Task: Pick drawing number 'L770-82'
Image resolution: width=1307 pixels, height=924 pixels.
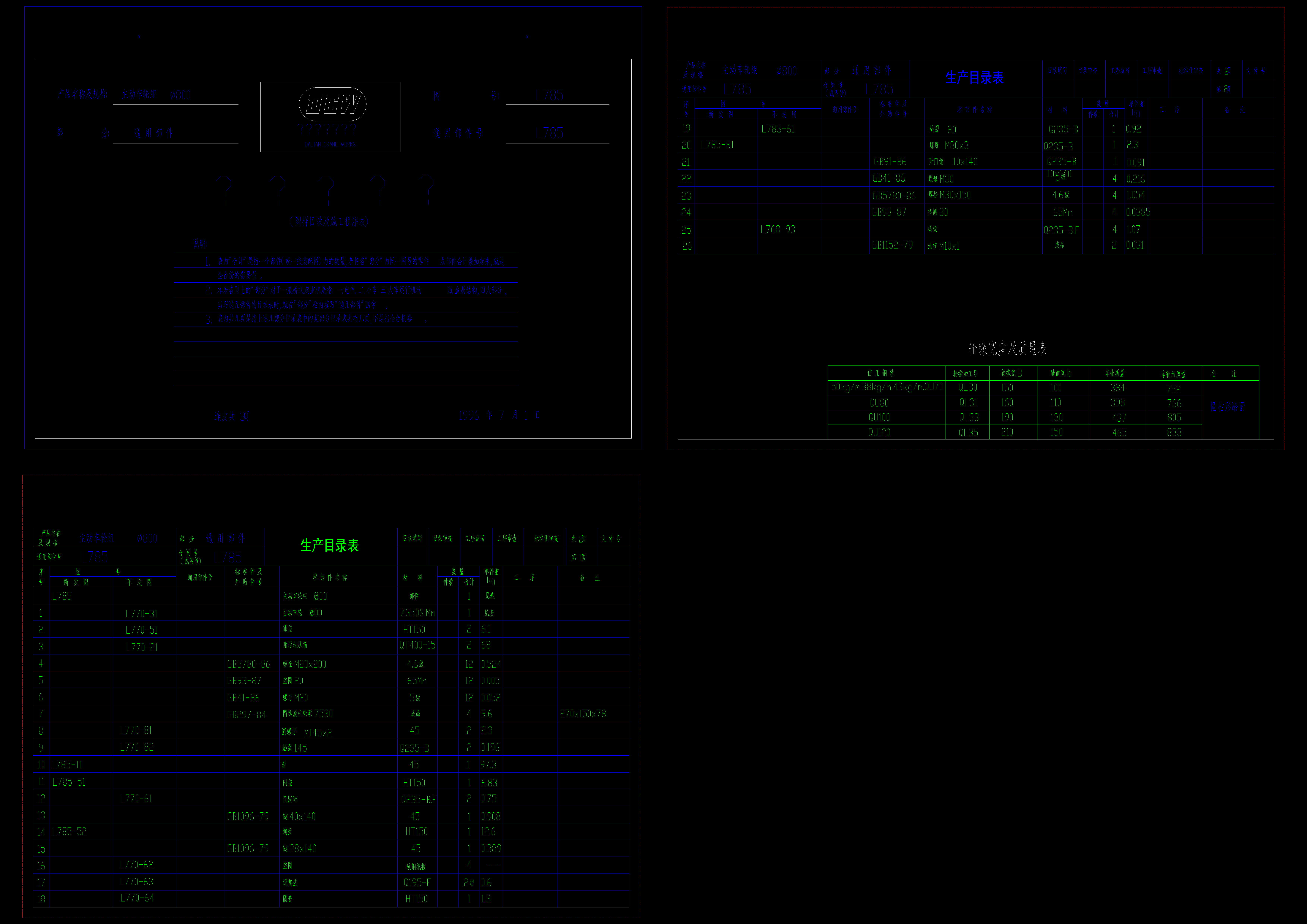Action: 137,747
